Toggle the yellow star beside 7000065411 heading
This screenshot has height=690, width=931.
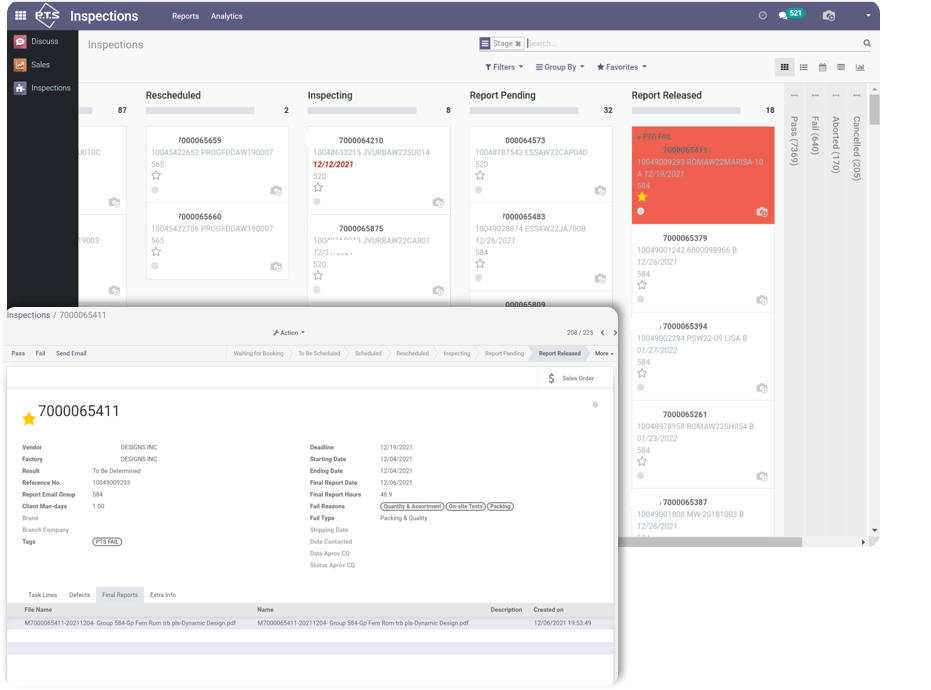[x=29, y=419]
